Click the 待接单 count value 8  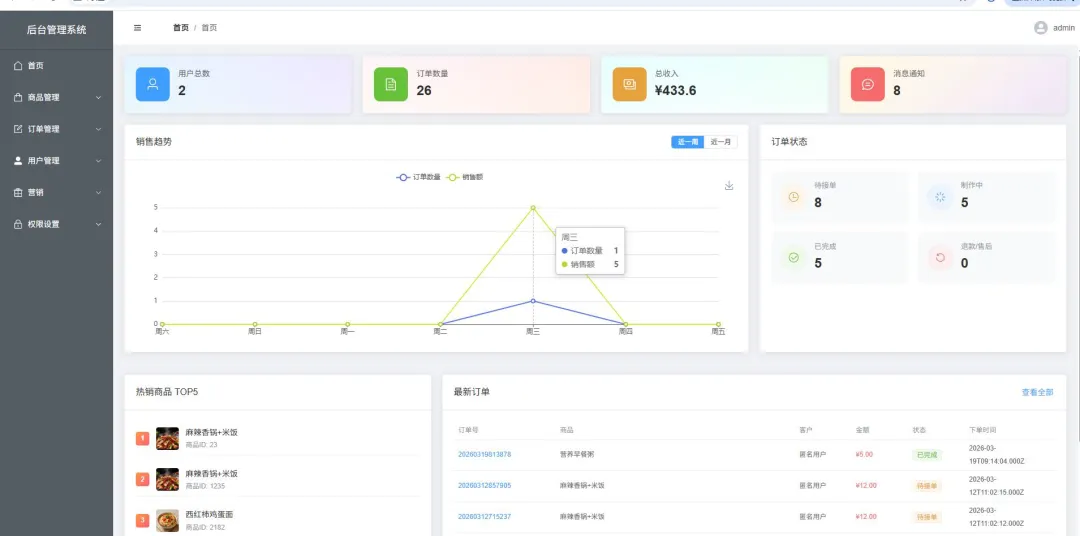tap(818, 203)
